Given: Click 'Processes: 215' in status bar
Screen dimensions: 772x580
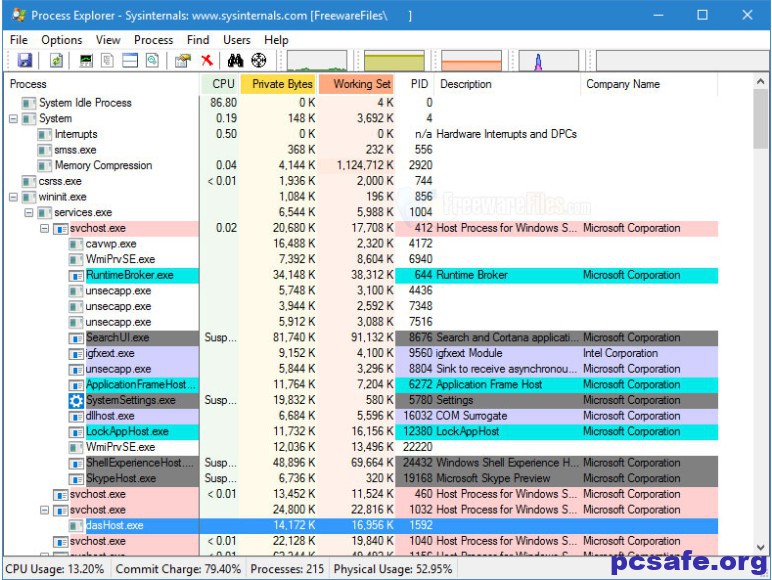Looking at the screenshot, I should (287, 569).
